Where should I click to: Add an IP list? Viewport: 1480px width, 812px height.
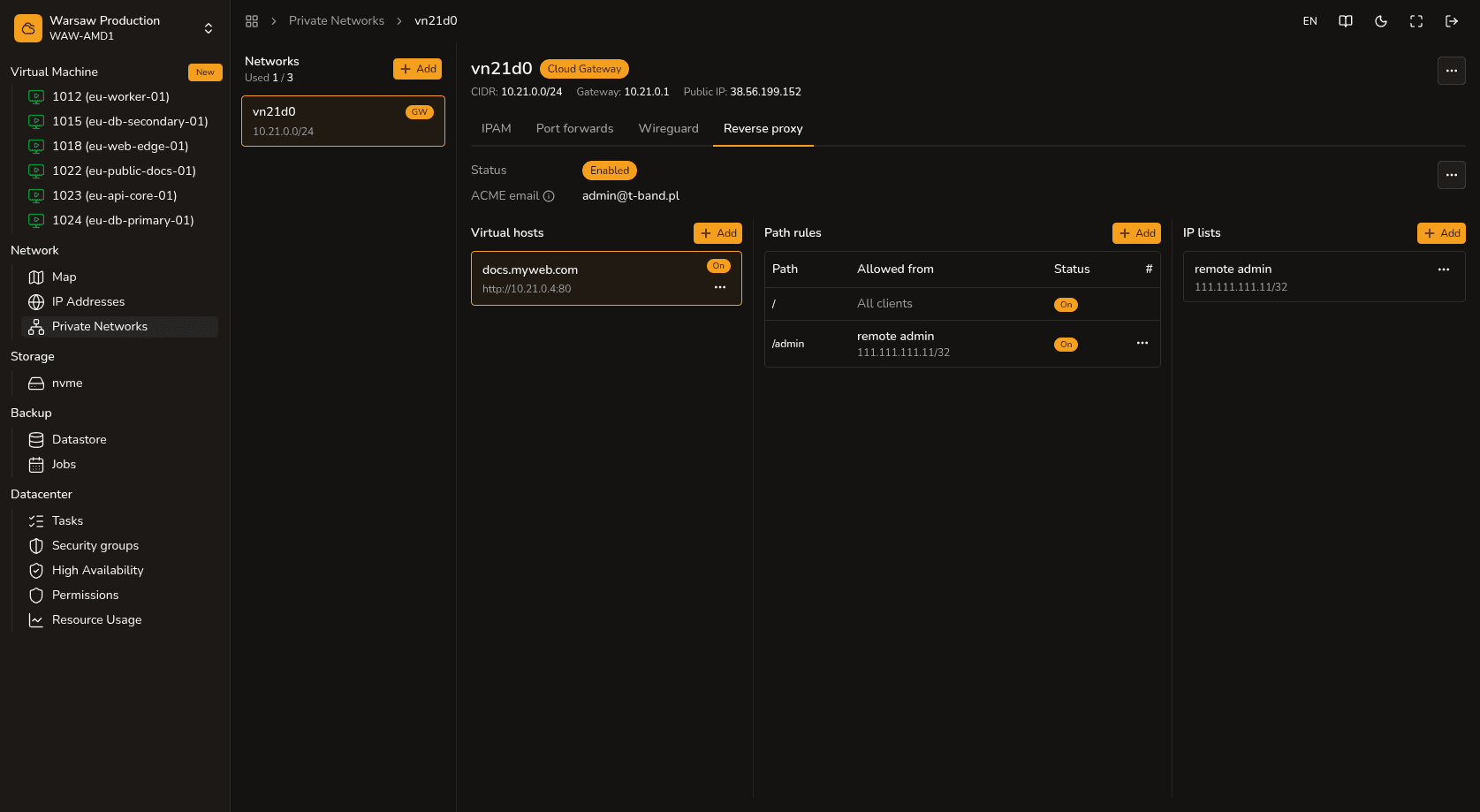(1442, 233)
